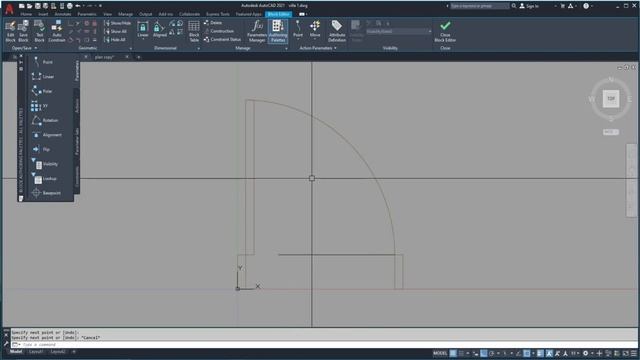Switch to the Annotate ribbon tab
The height and width of the screenshot is (360, 640).
tap(62, 14)
